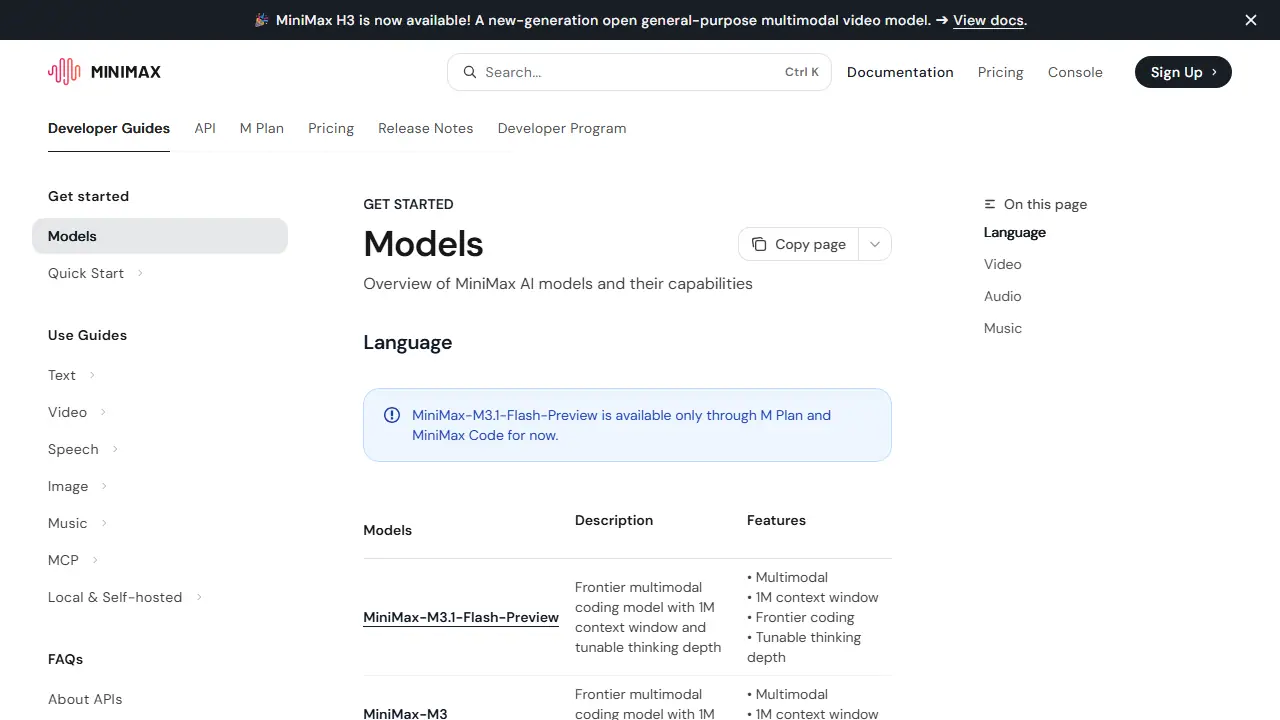The height and width of the screenshot is (720, 1280).
Task: Click the MiniMax logo
Action: [104, 72]
